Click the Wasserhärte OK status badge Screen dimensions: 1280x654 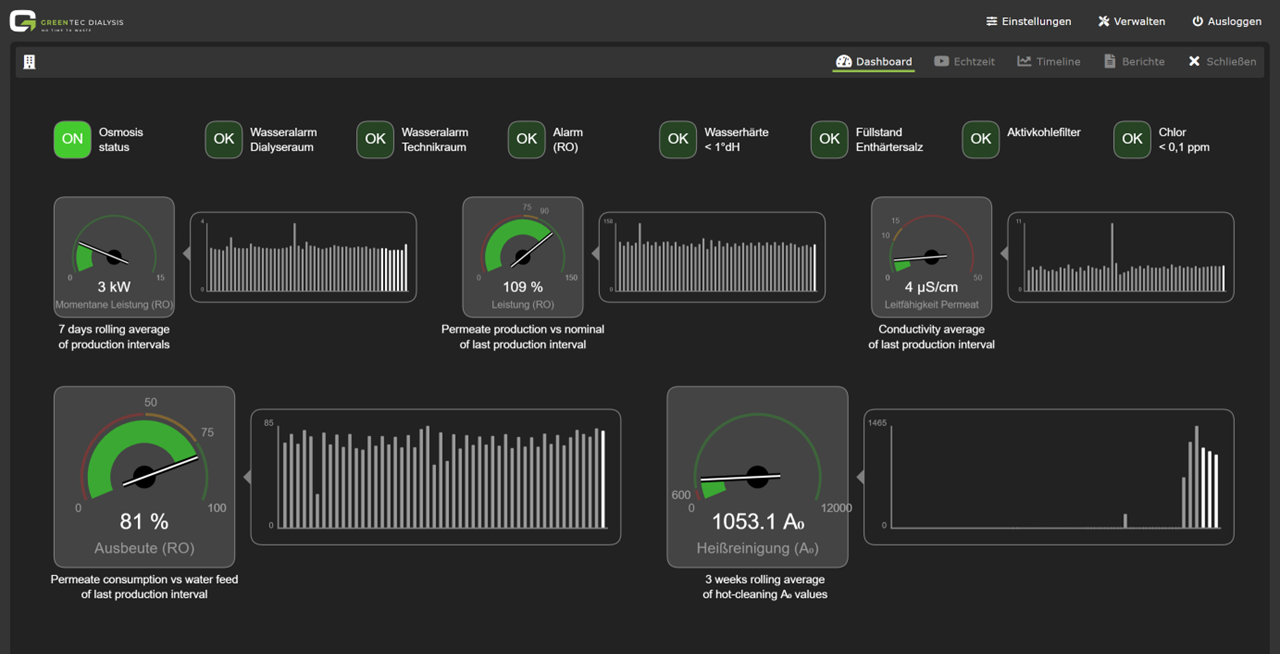pyautogui.click(x=678, y=140)
